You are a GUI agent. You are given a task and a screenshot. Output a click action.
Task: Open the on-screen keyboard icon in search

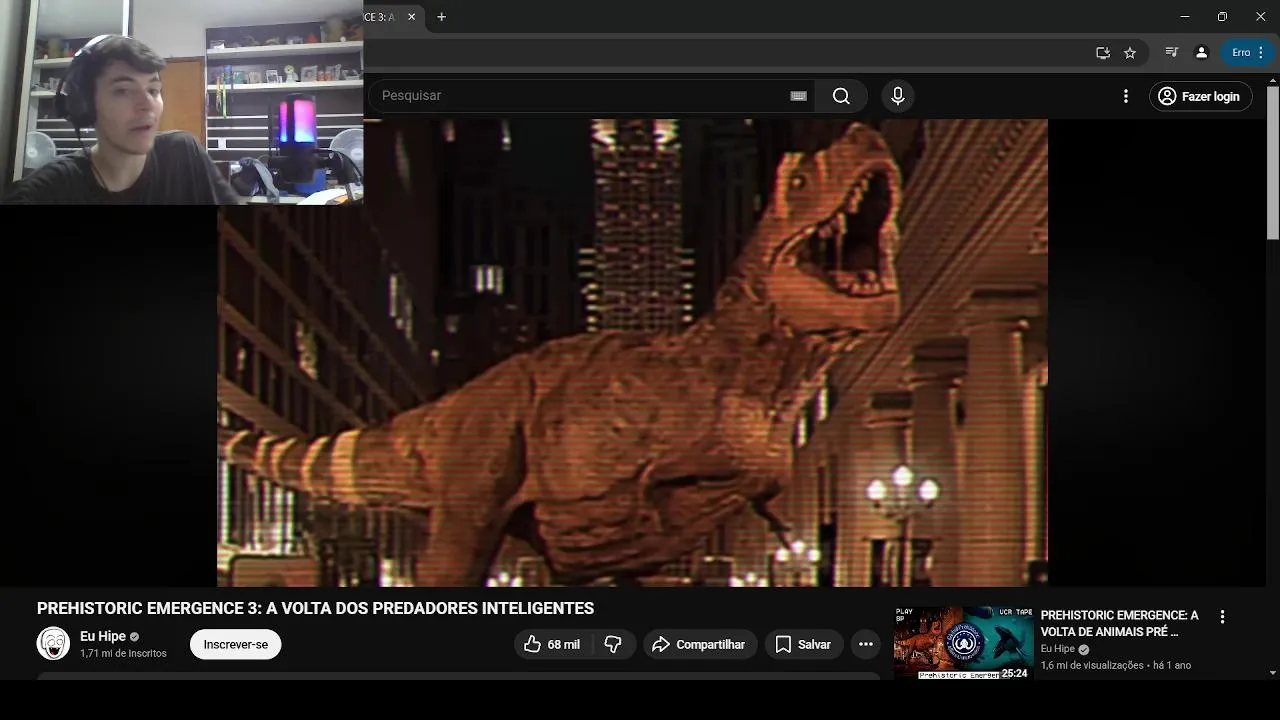pos(798,96)
